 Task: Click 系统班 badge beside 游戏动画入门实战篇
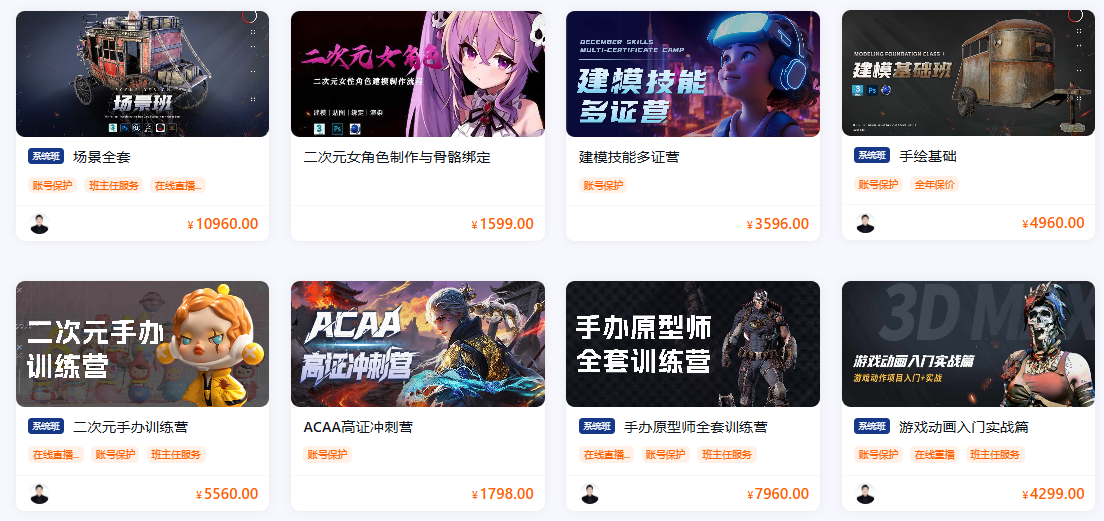[872, 426]
